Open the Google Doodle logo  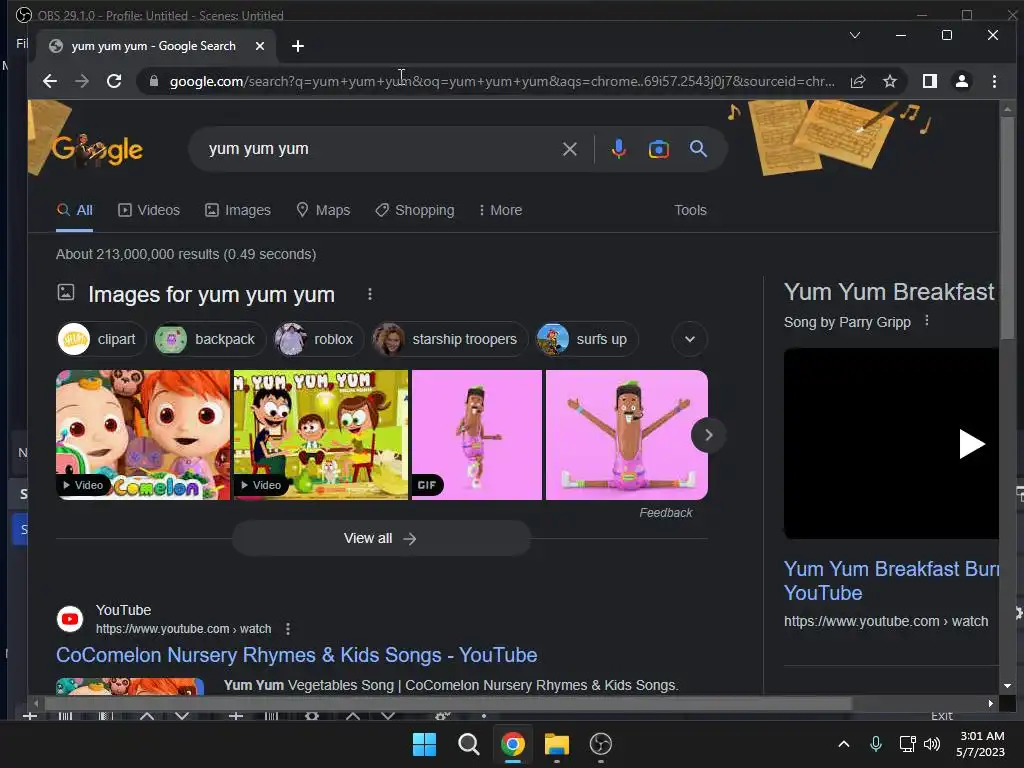click(x=97, y=150)
